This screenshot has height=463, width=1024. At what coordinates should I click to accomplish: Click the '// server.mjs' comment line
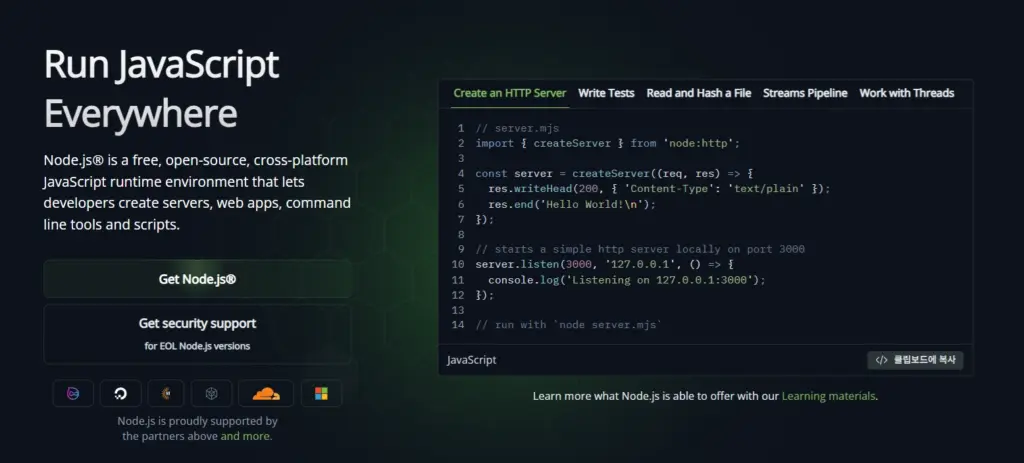click(x=517, y=129)
